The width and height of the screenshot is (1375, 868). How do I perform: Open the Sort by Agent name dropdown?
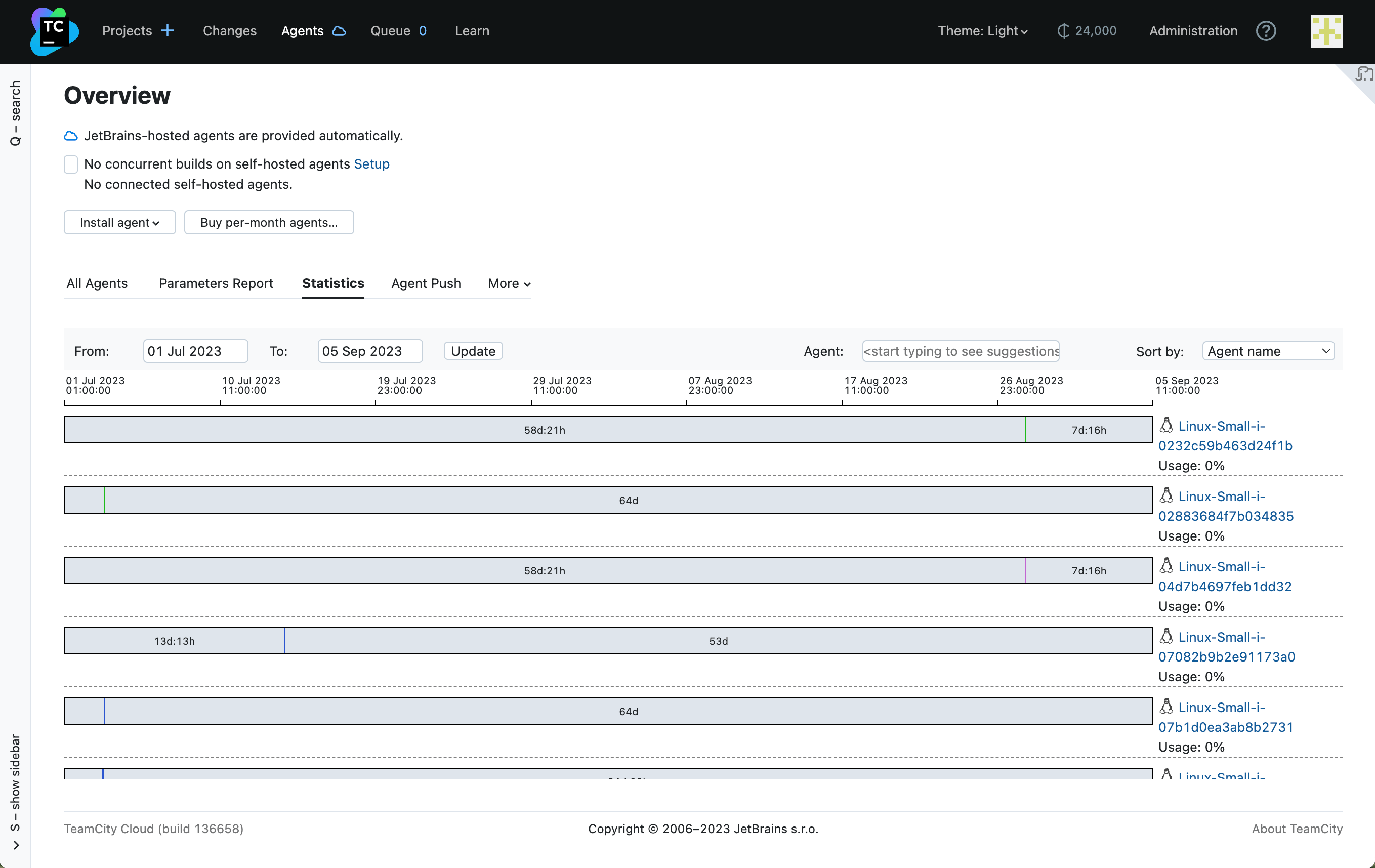point(1268,351)
